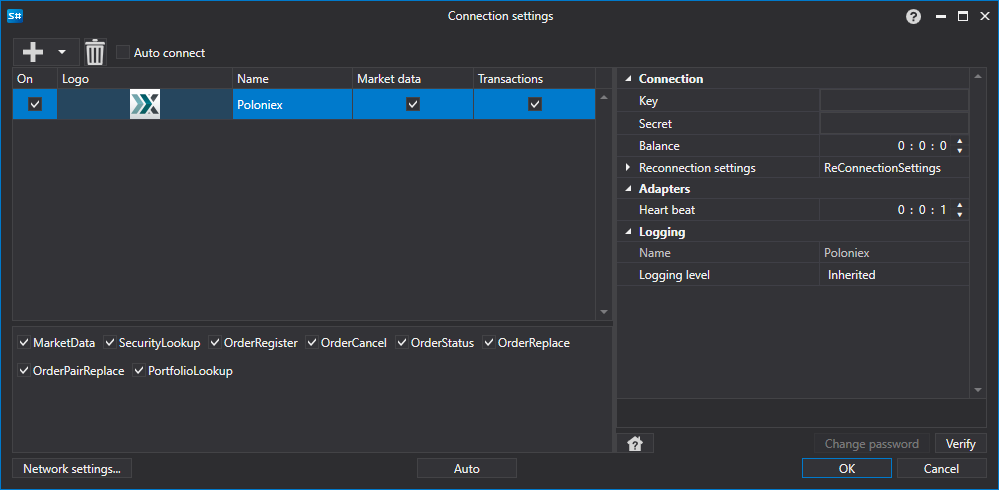Uncheck the MarketData message type
Screen dimensions: 999x490
tap(24, 343)
